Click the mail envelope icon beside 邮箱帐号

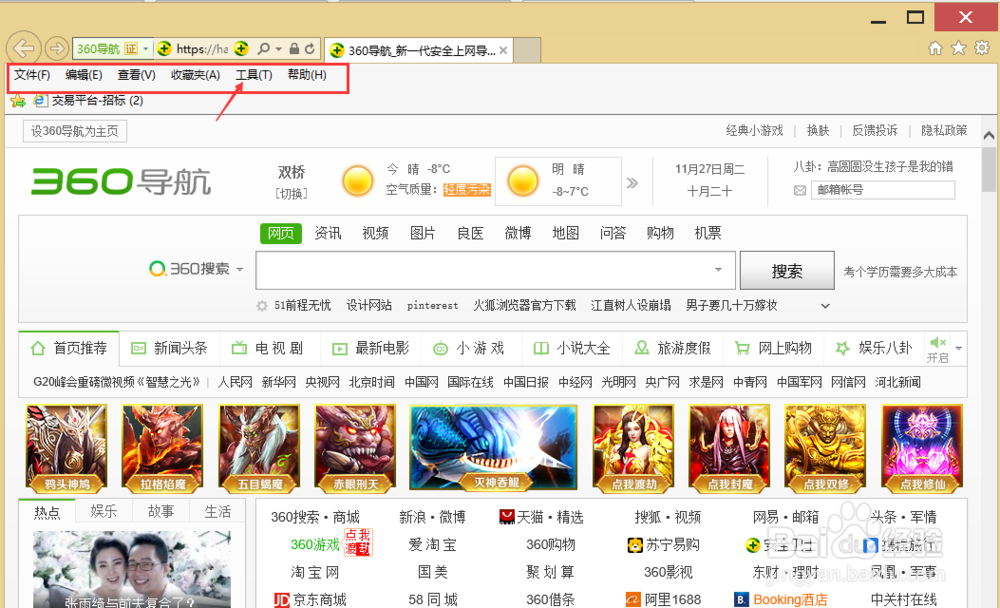tap(800, 190)
